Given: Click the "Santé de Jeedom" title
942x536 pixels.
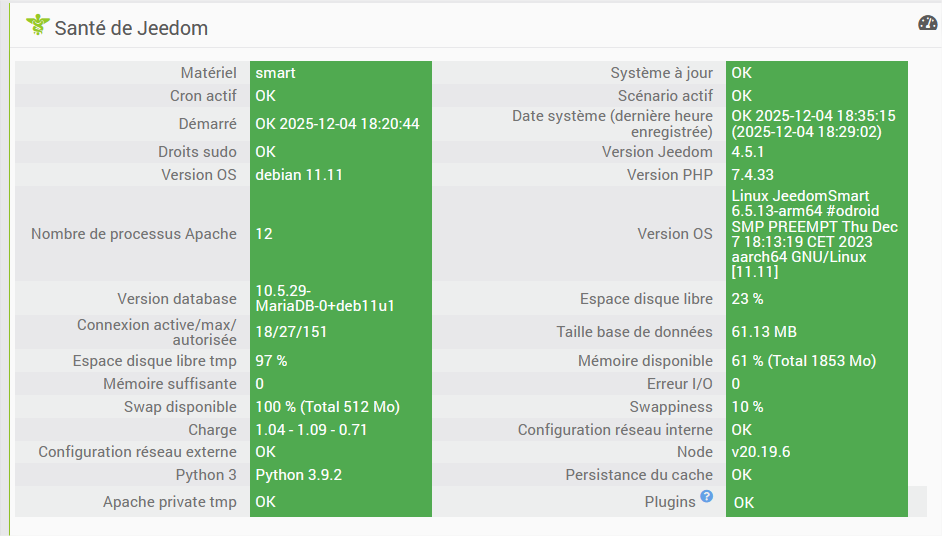Looking at the screenshot, I should 131,28.
